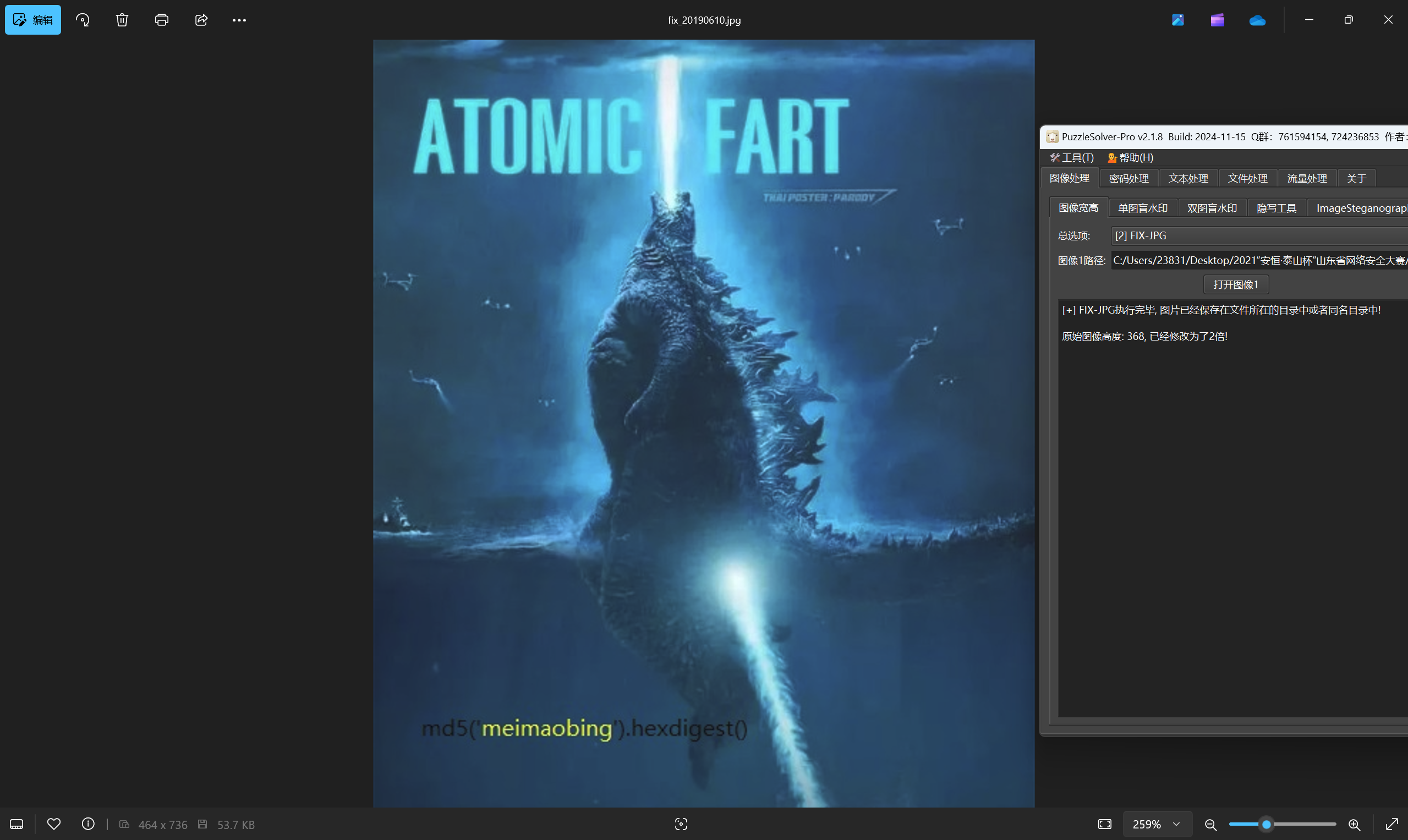Click the FIX-JPG output log text area
This screenshot has height=840, width=1408.
pyautogui.click(x=1233, y=508)
